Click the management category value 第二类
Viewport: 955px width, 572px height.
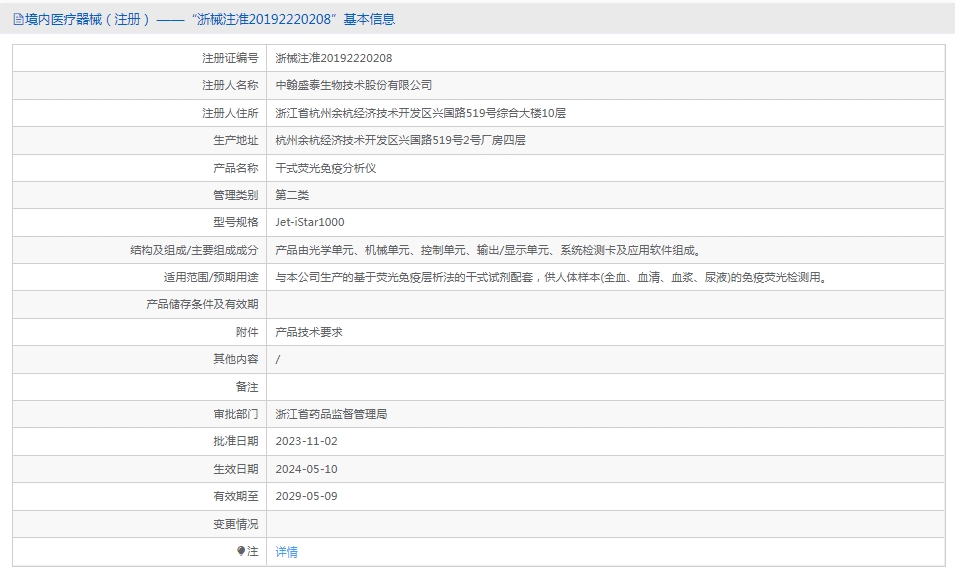(x=292, y=195)
